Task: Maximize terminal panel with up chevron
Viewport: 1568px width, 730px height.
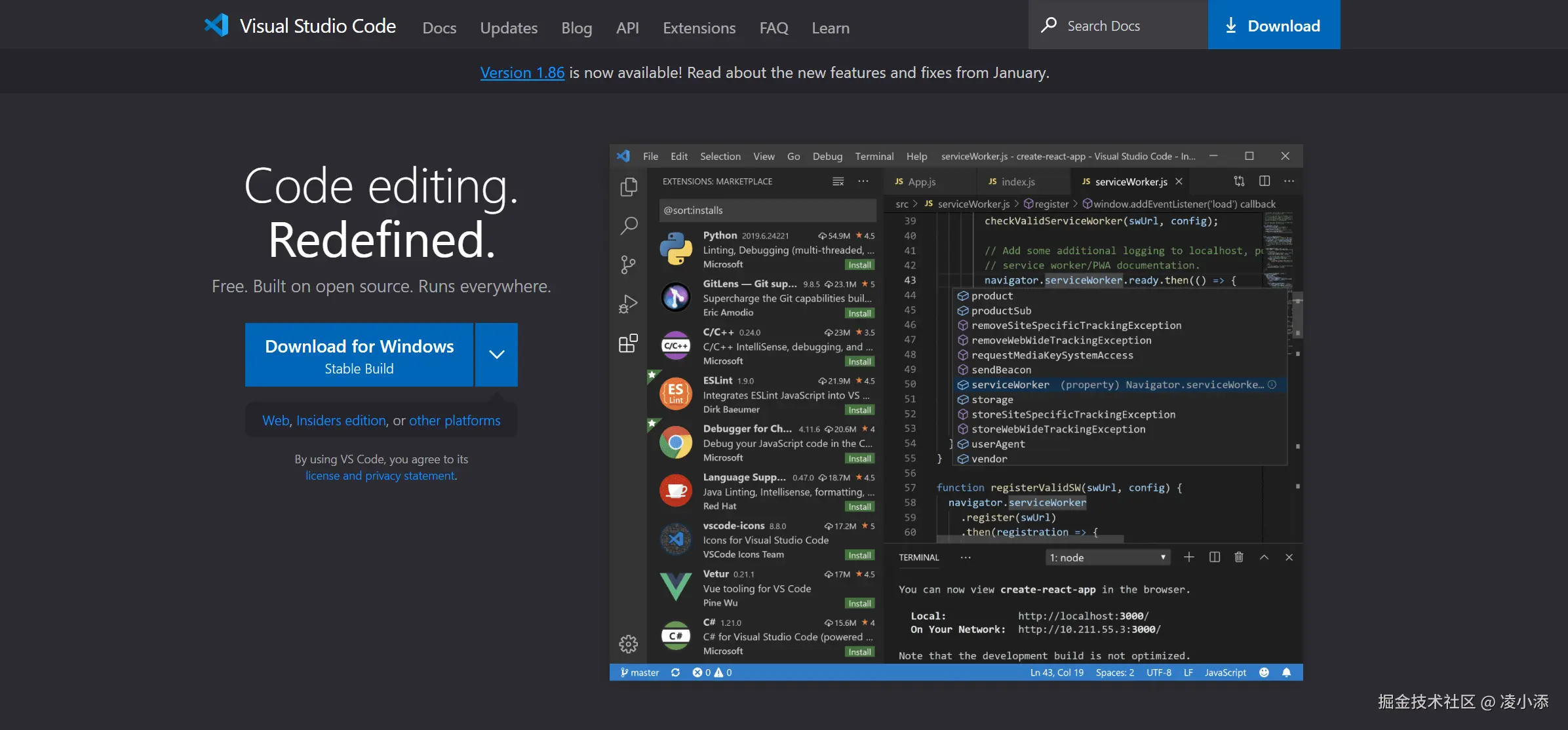Action: point(1264,557)
